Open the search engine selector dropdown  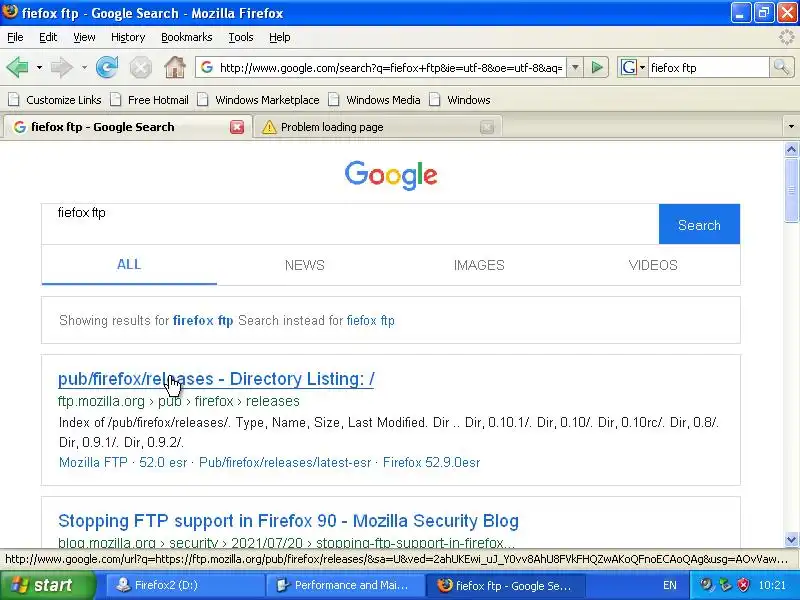[x=633, y=67]
